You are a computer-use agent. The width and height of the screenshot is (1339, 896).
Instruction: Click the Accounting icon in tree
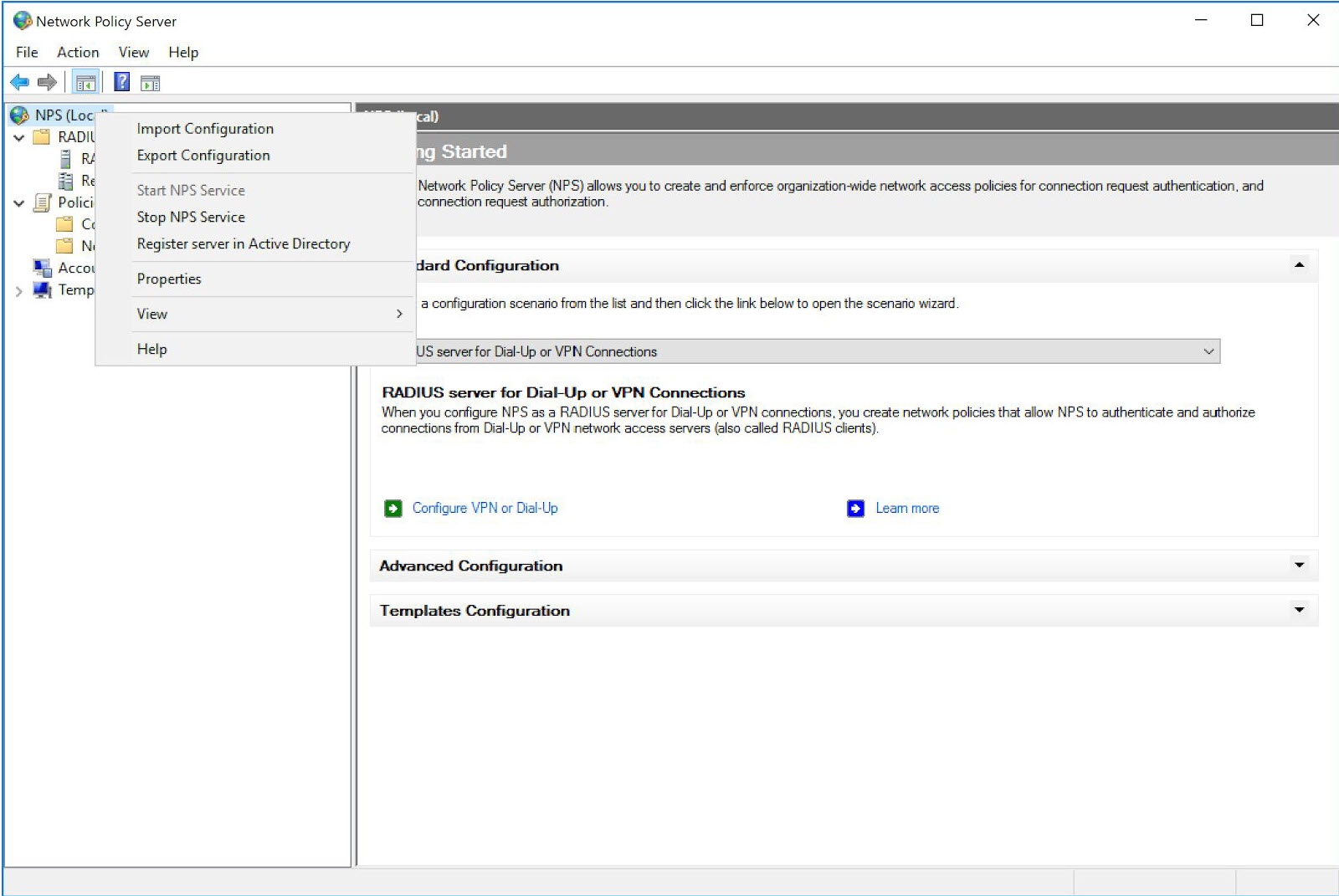click(42, 268)
